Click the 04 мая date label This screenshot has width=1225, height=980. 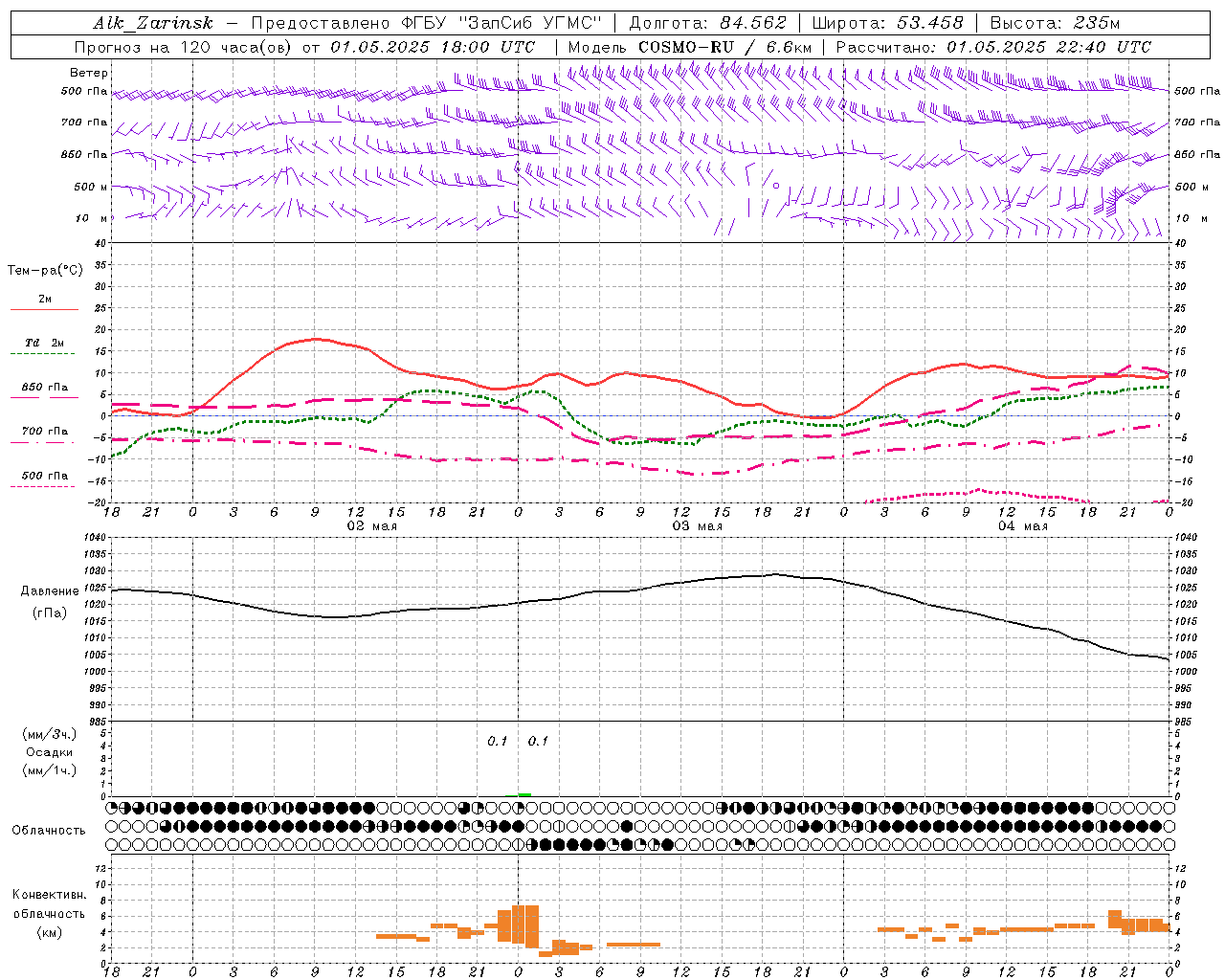[x=1022, y=526]
